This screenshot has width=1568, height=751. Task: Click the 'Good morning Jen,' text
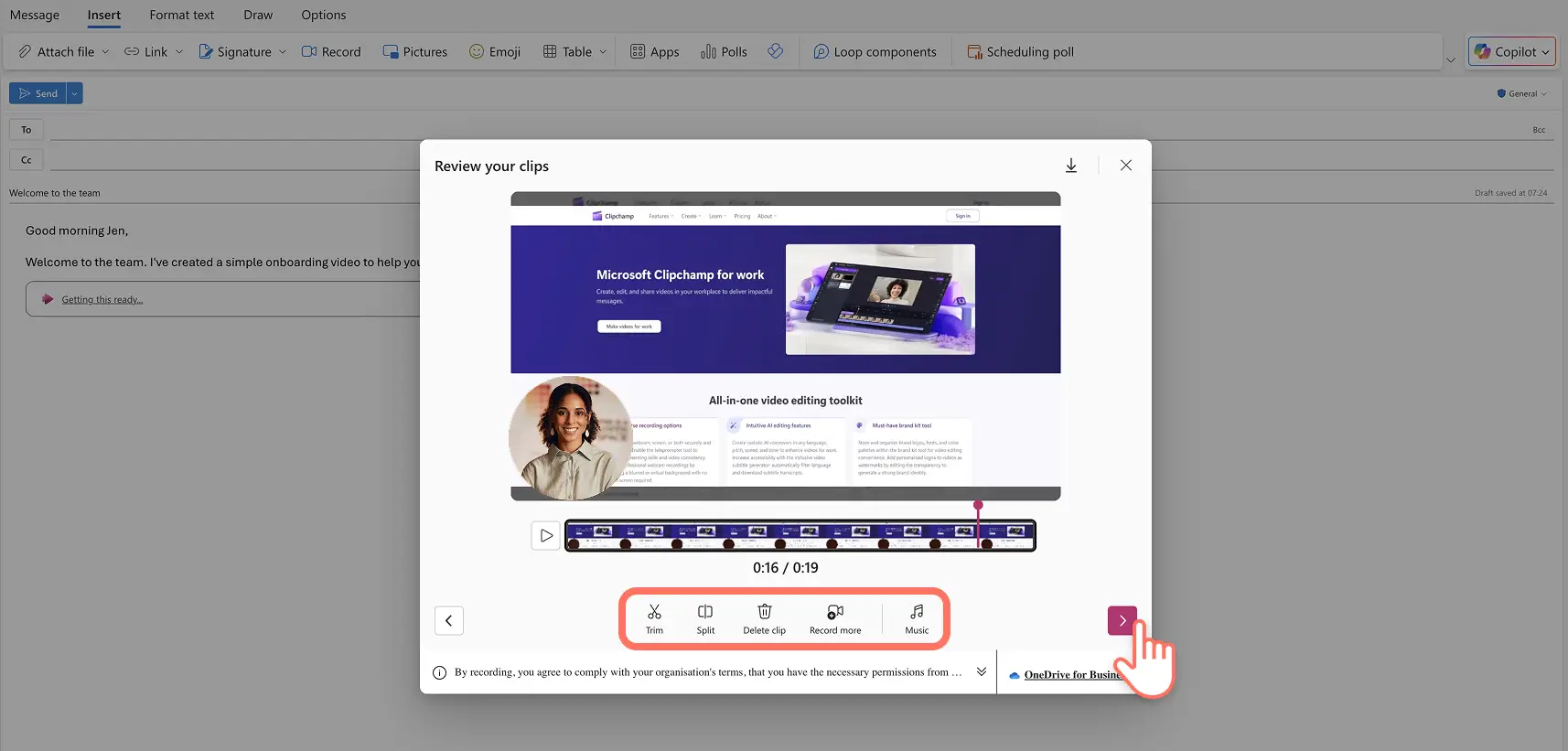click(77, 231)
